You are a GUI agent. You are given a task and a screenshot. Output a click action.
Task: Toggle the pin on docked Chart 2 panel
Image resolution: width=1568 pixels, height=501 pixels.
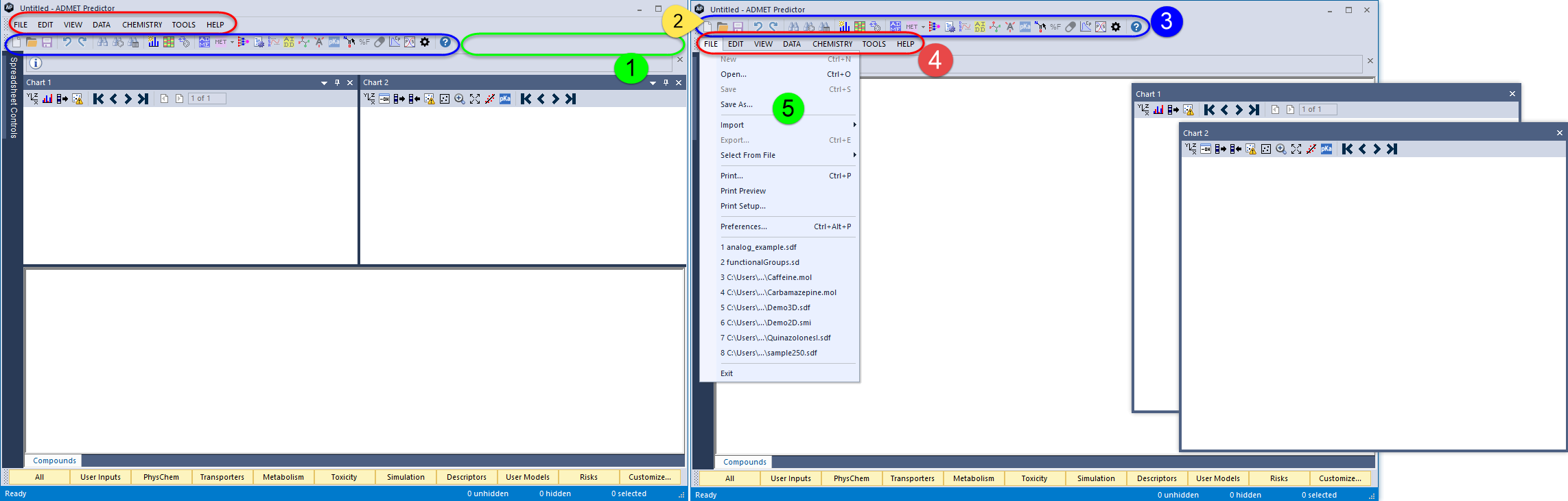tap(666, 82)
